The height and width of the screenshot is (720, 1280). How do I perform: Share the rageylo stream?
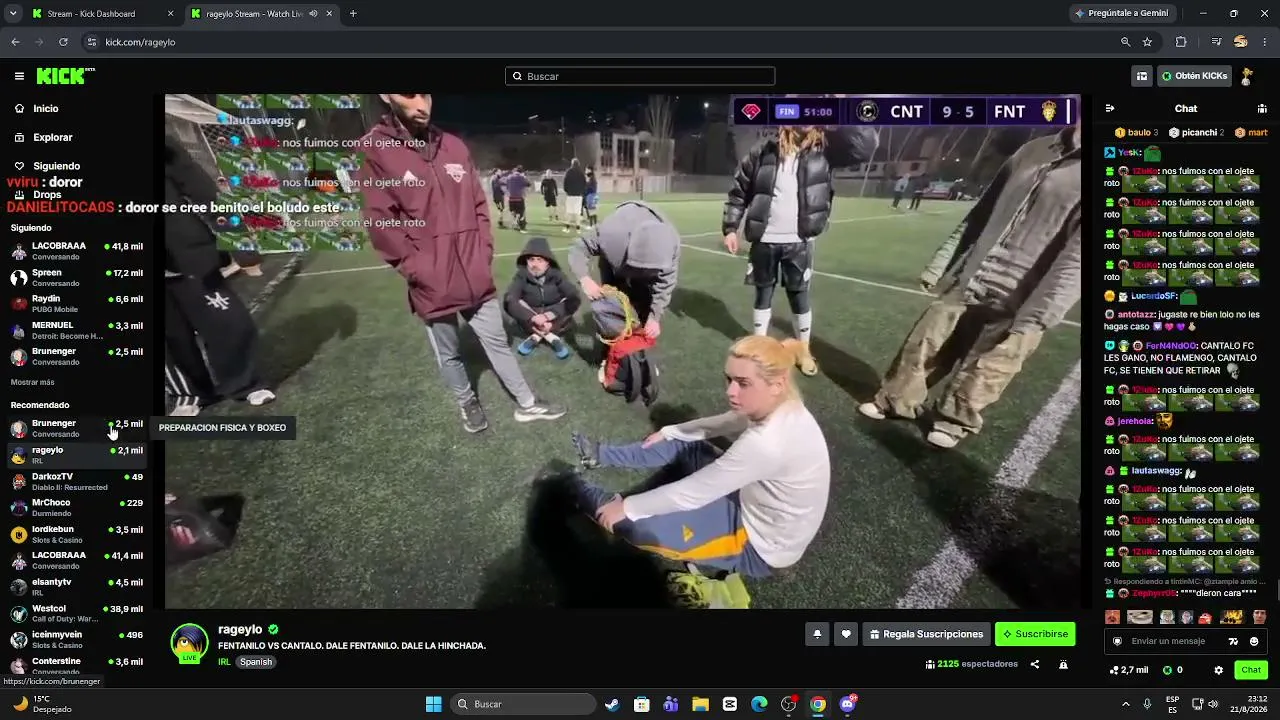(1035, 664)
